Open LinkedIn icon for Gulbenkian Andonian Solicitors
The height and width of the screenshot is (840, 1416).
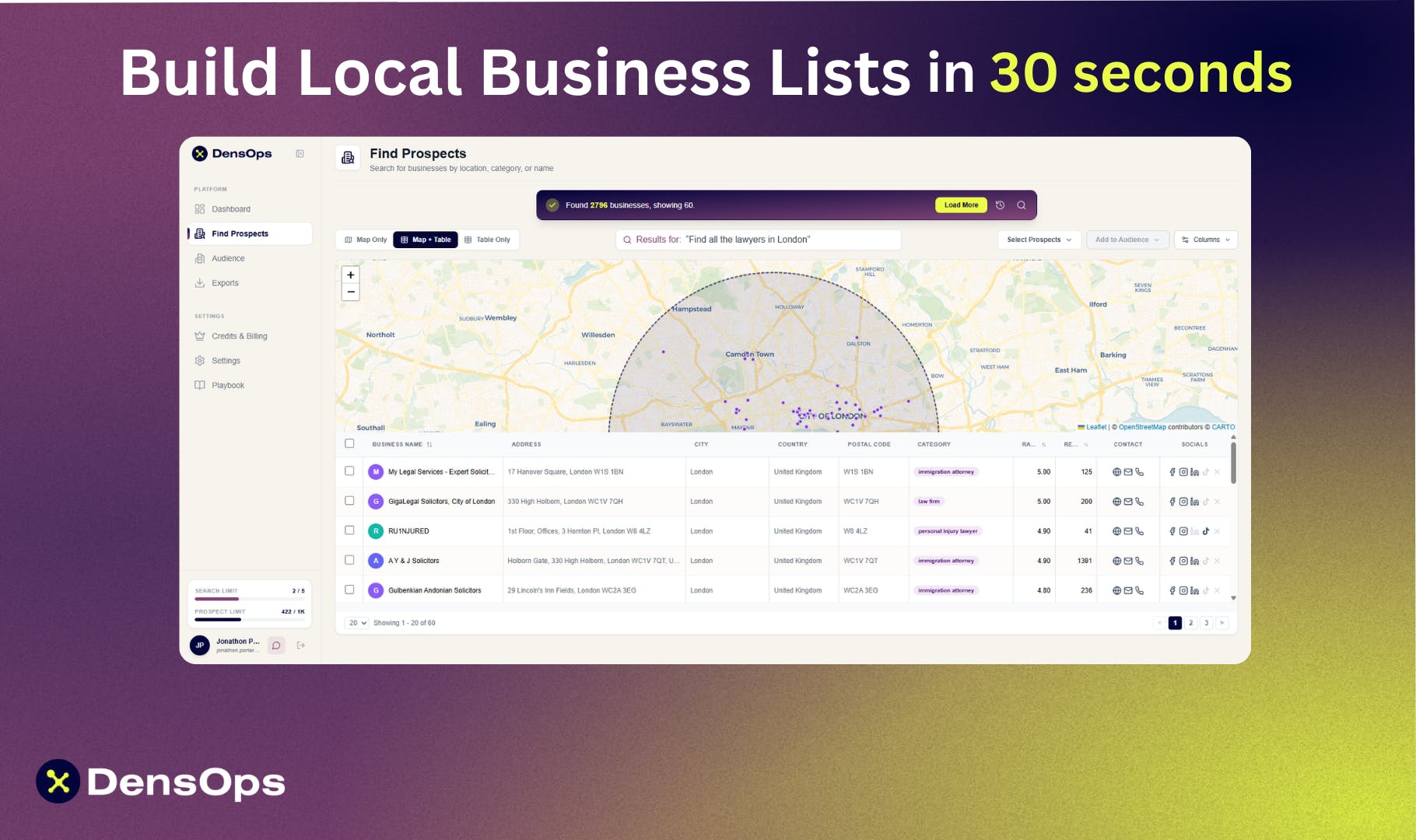coord(1194,590)
